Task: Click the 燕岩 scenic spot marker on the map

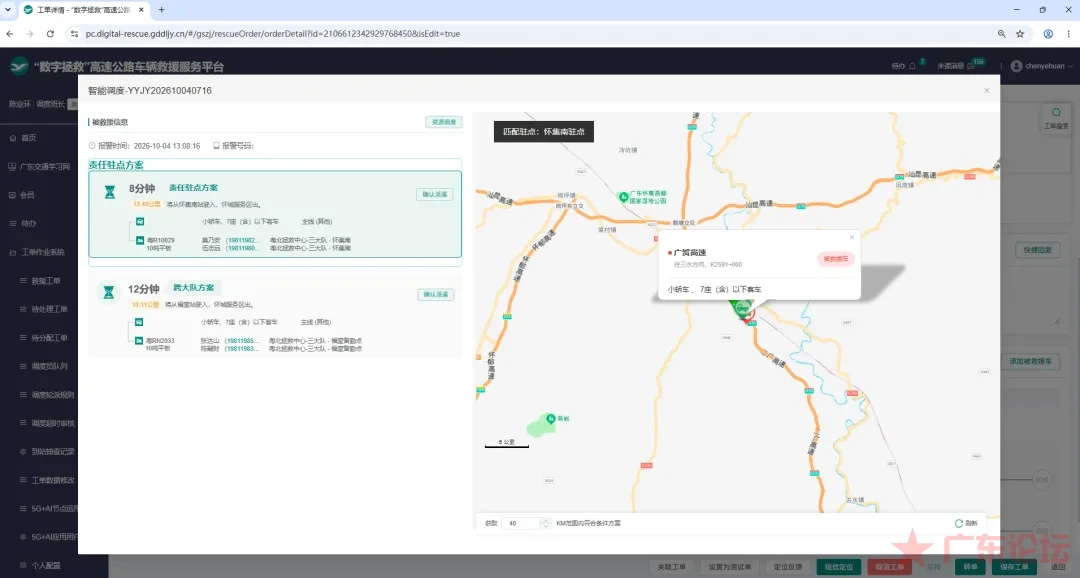Action: pos(550,418)
